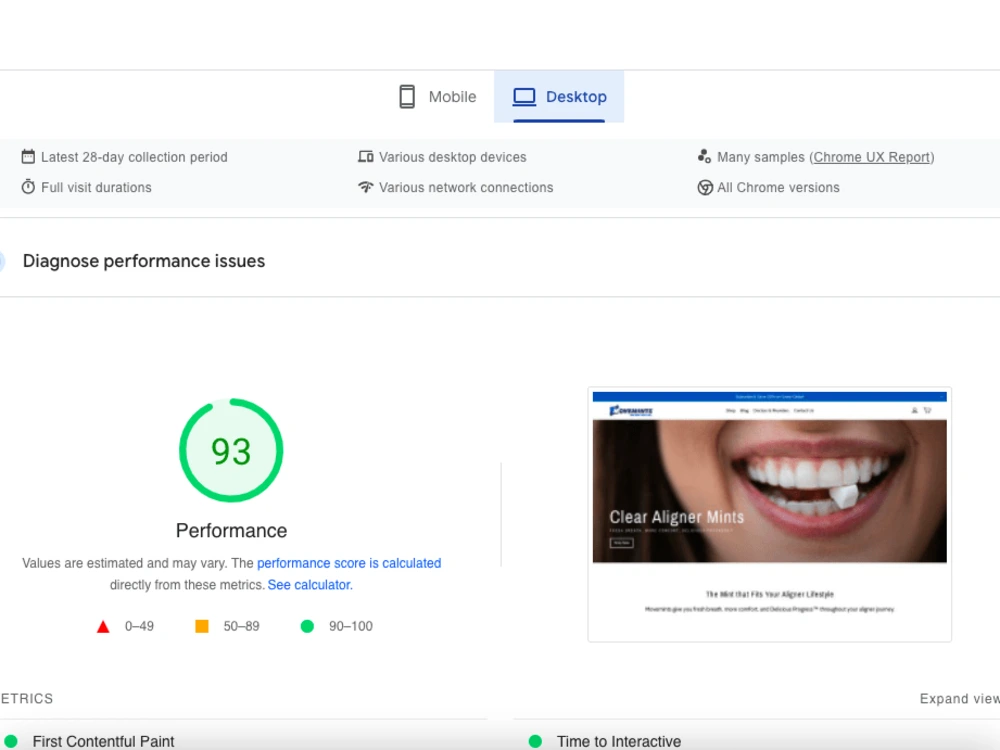Screen dimensions: 1000x750
Task: Click the calendar icon beside collection period
Action: [x=28, y=156]
